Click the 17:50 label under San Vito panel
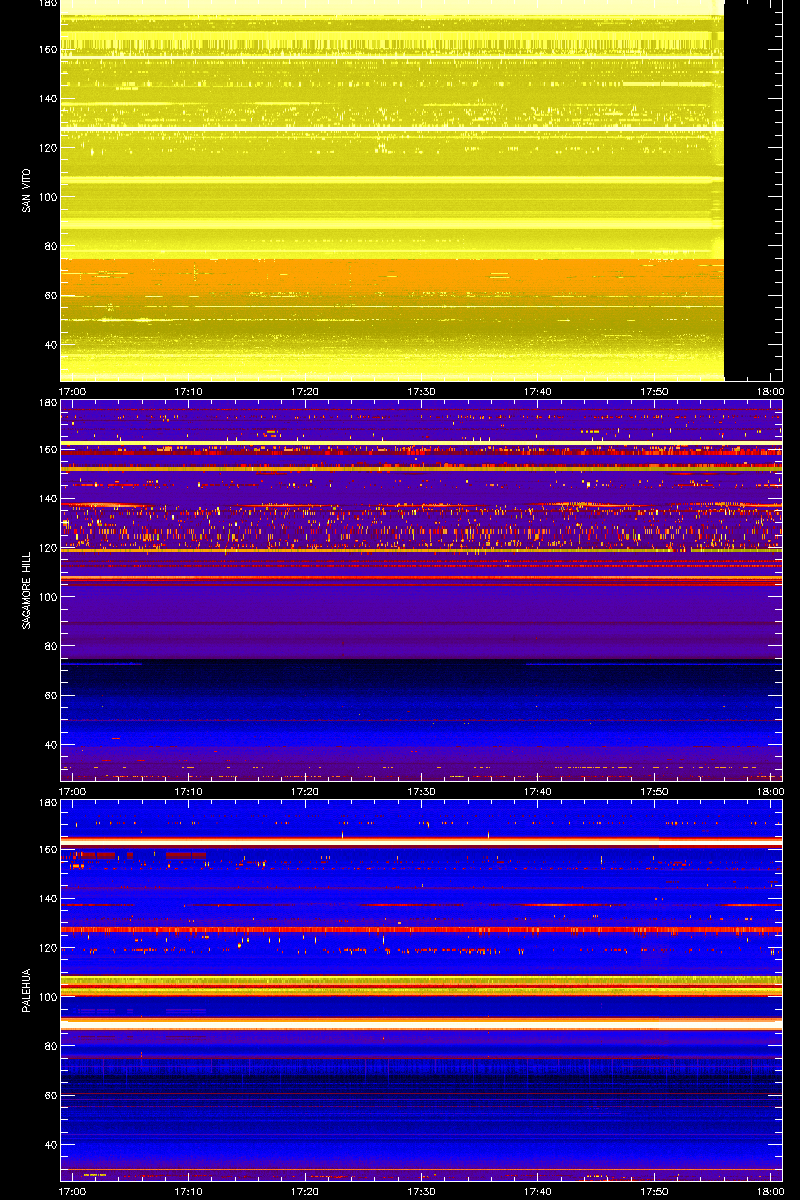 coord(653,391)
